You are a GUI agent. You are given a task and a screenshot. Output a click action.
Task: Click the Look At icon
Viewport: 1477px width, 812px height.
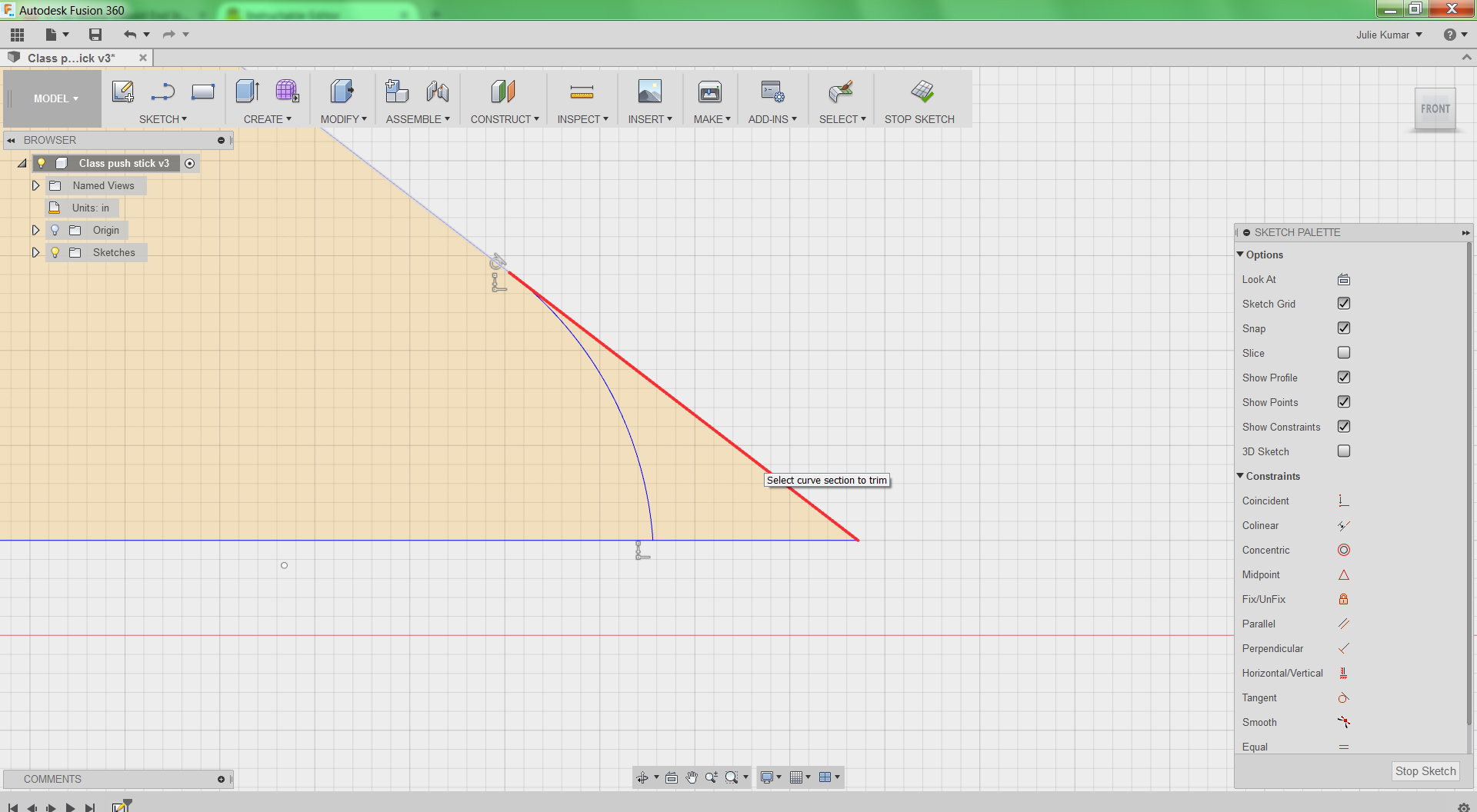click(1344, 280)
